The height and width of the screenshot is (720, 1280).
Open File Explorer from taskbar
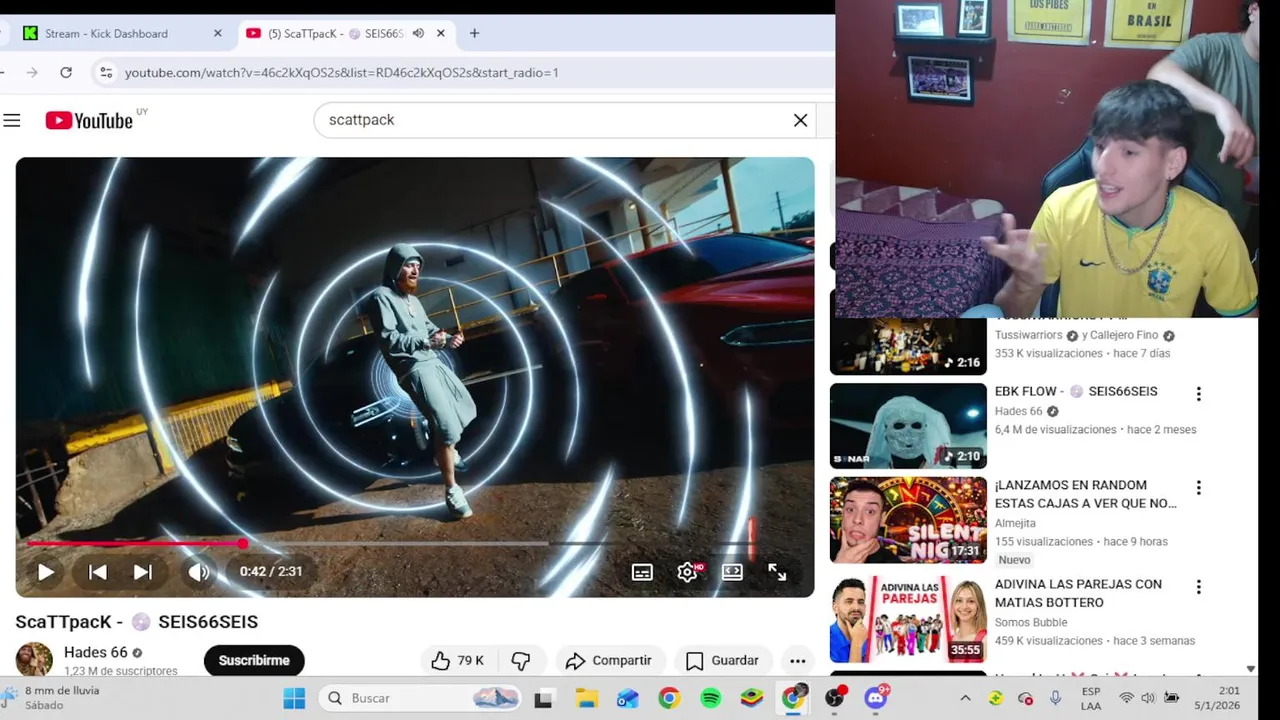pos(586,698)
